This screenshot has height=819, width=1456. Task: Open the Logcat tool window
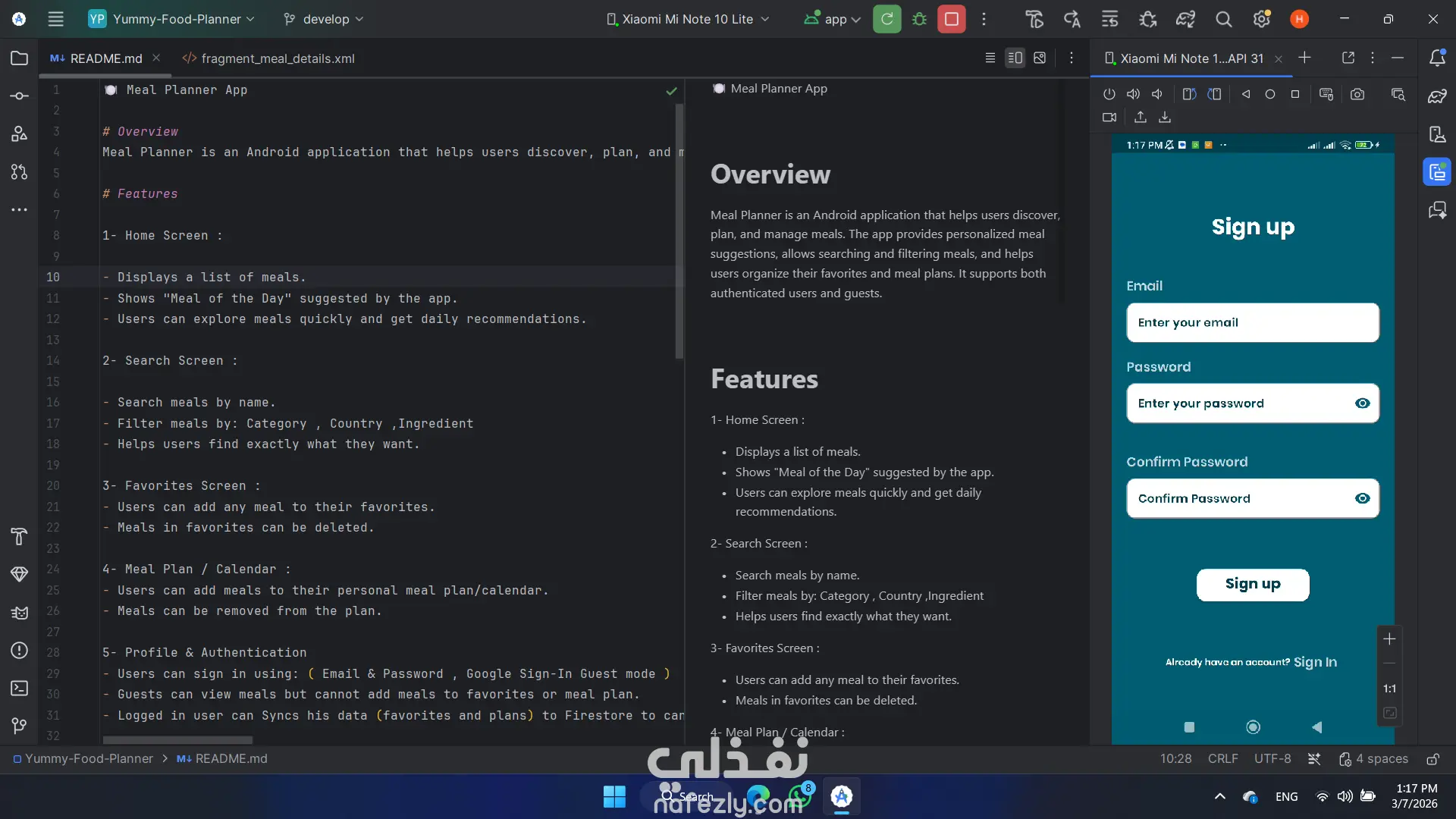(x=19, y=613)
